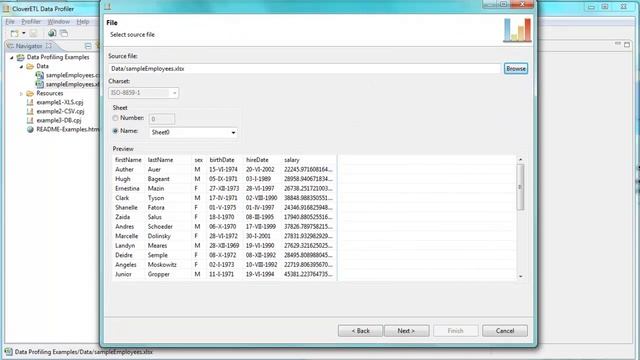Image resolution: width=640 pixels, height=360 pixels.
Task: Select the Number sheet radio button
Action: pyautogui.click(x=116, y=118)
